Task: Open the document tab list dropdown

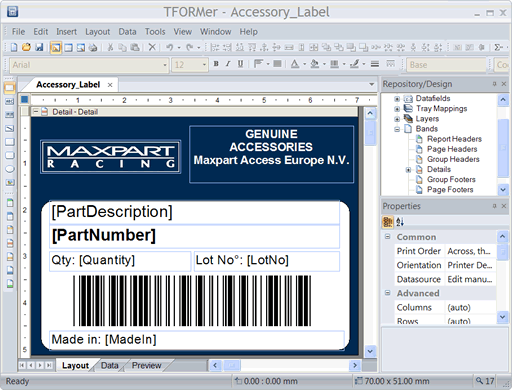Action: coord(372,84)
